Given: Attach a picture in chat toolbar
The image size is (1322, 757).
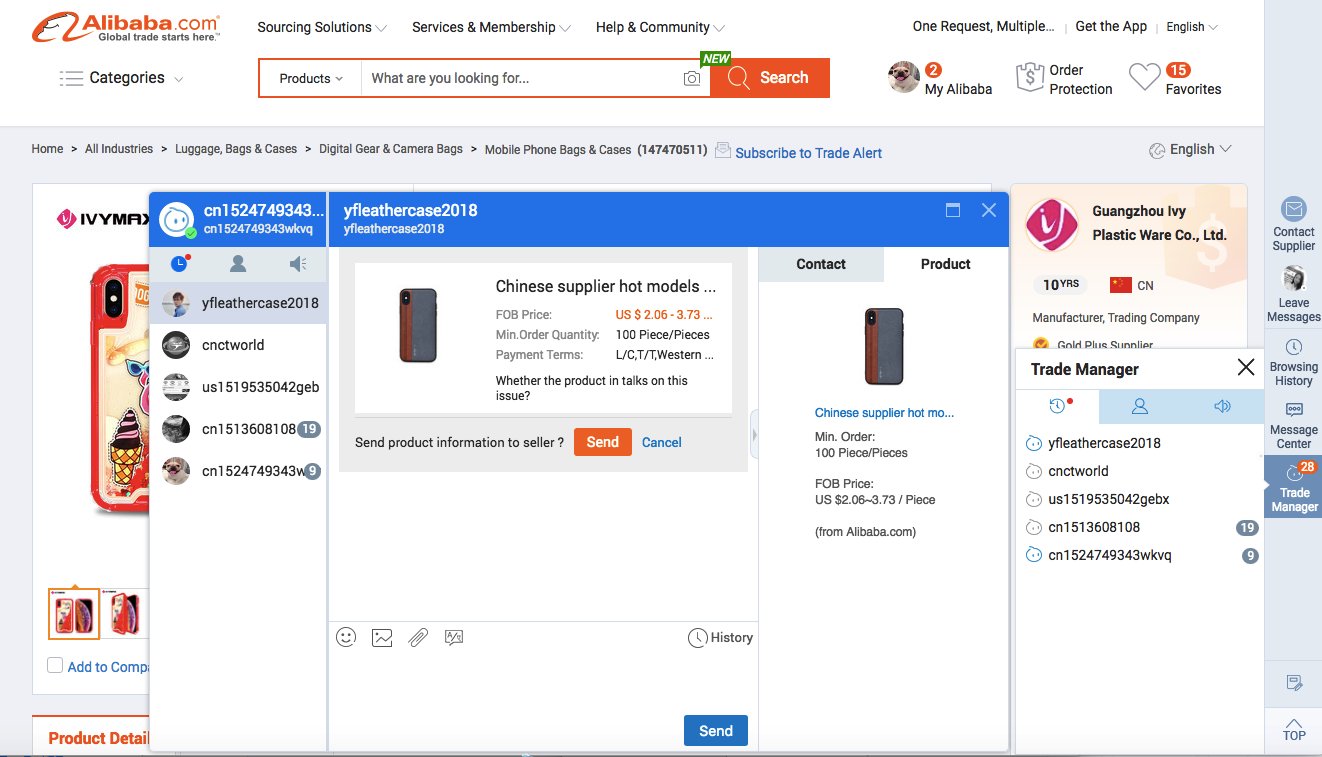Looking at the screenshot, I should tap(382, 637).
